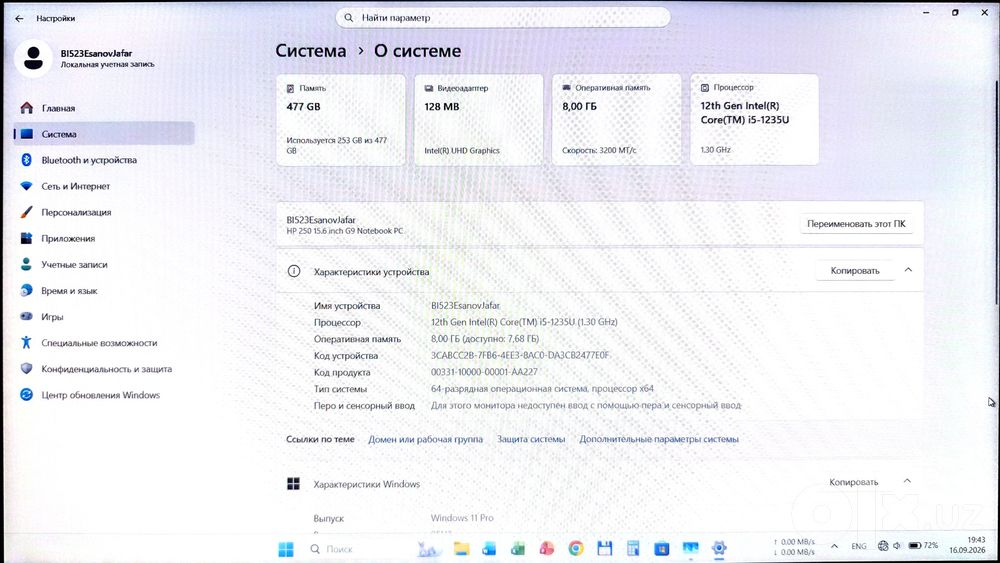Open Calculator from the taskbar

(x=633, y=548)
